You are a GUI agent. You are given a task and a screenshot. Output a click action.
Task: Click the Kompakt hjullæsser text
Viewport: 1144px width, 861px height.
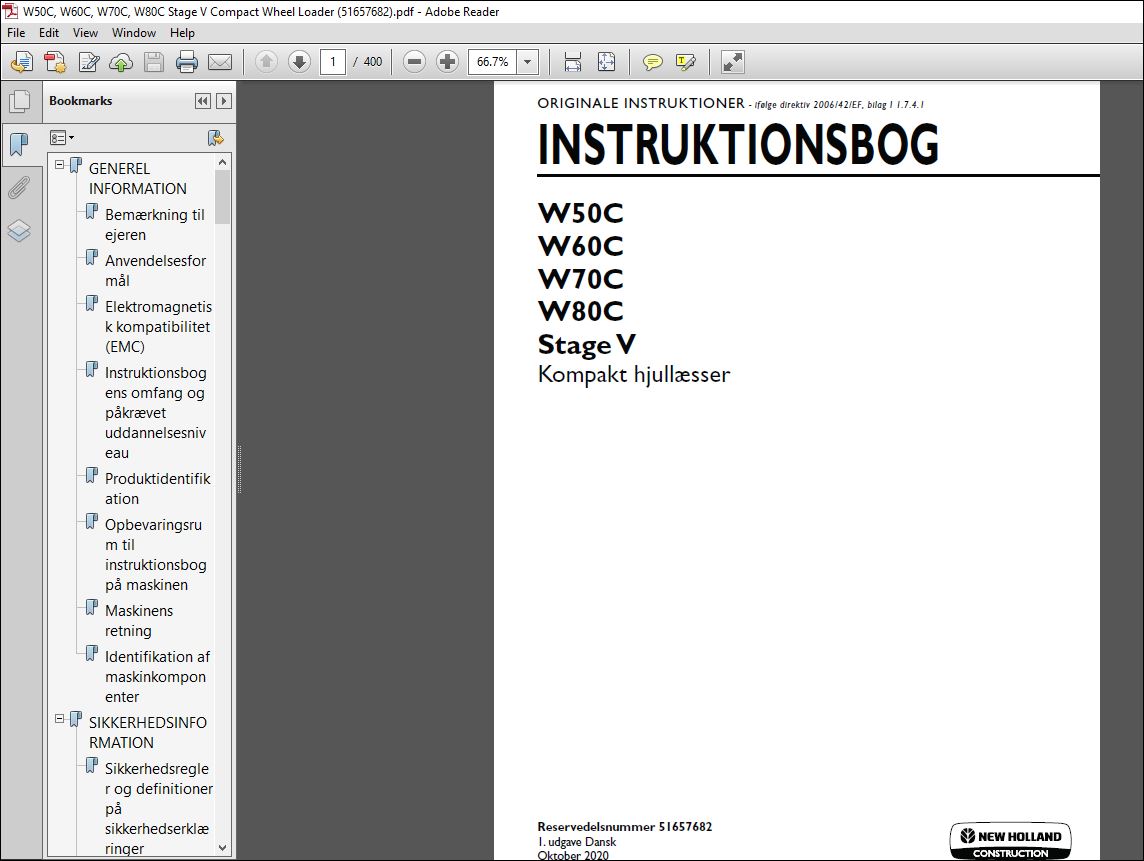633,374
